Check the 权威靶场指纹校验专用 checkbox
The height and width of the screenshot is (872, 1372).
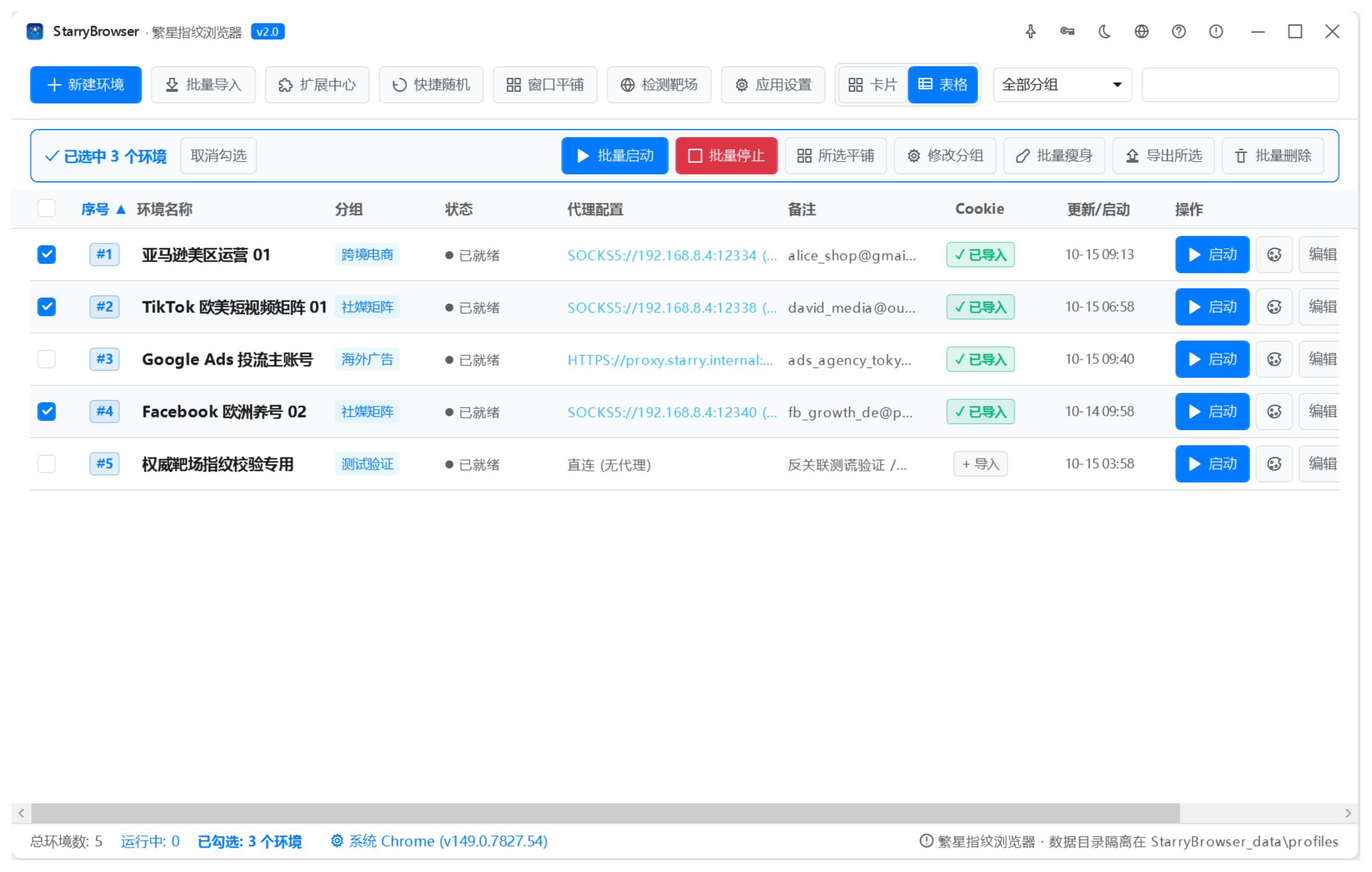coord(47,464)
